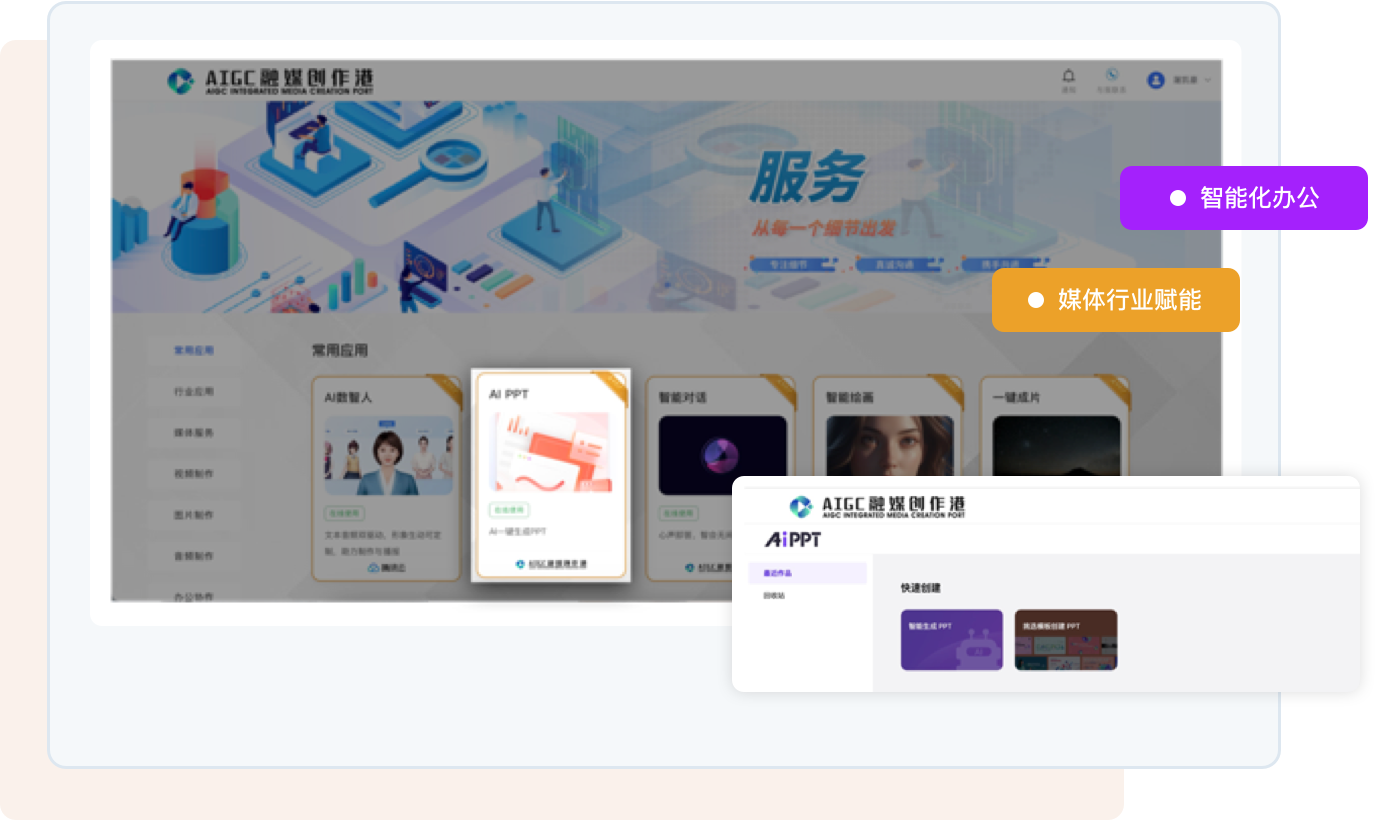Click the 智能生成 PPT purple card
This screenshot has width=1376, height=820.
click(x=951, y=640)
